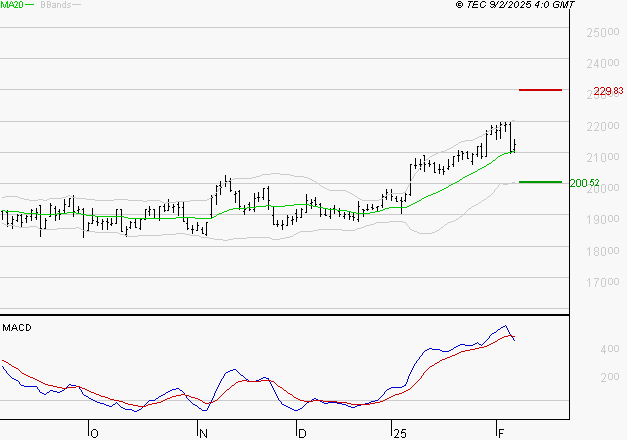
Task: Click the red 229.83 resistance value
Action: point(608,91)
